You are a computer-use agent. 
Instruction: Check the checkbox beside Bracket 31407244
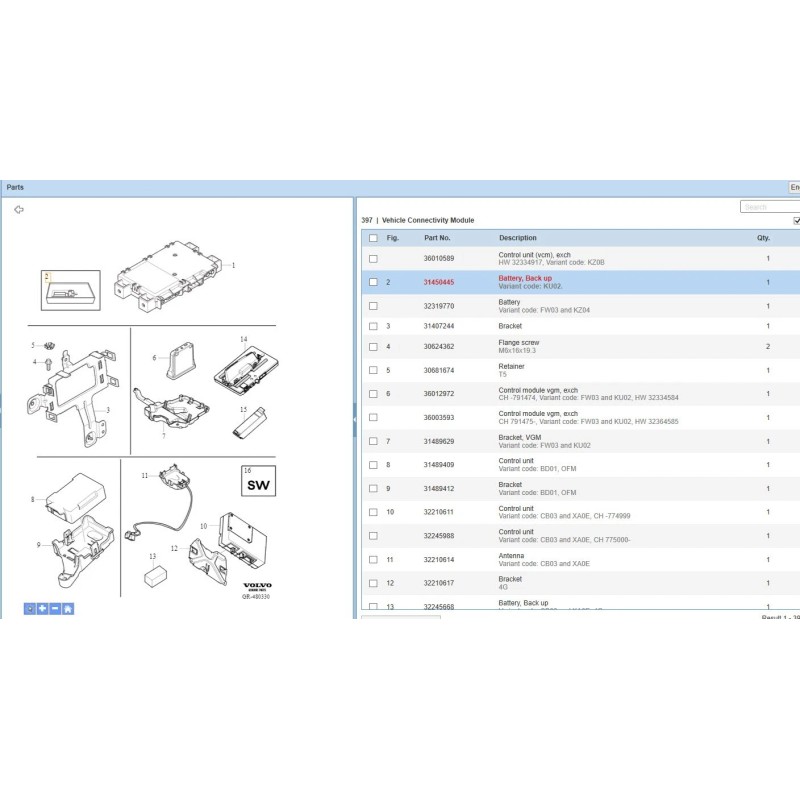click(x=375, y=324)
